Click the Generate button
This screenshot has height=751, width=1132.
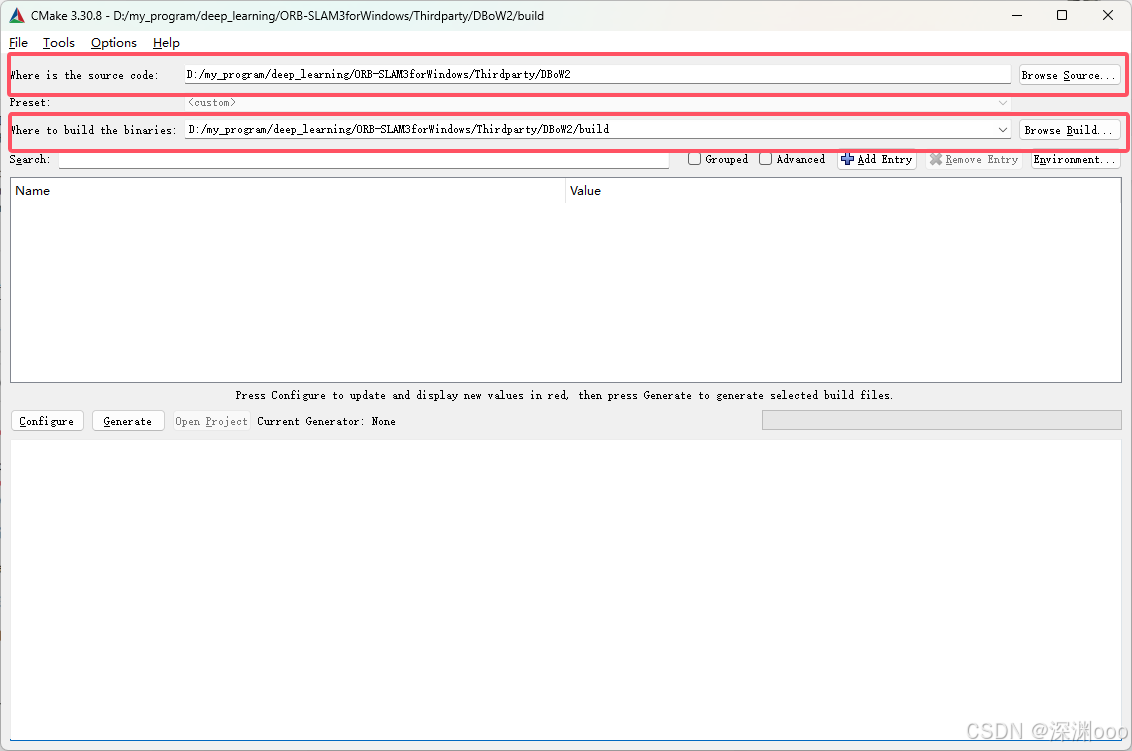128,421
